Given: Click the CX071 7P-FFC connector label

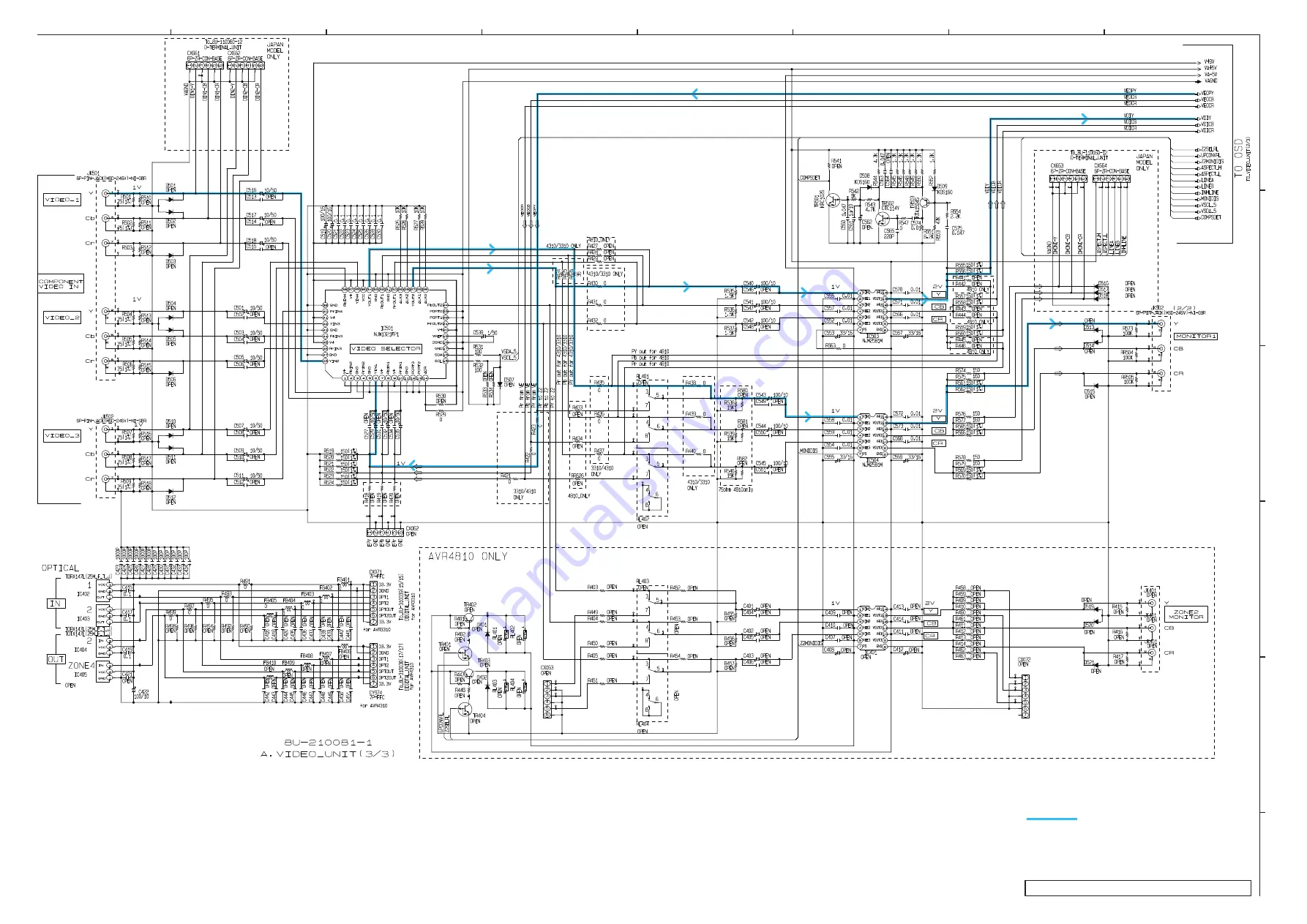Looking at the screenshot, I should [376, 574].
